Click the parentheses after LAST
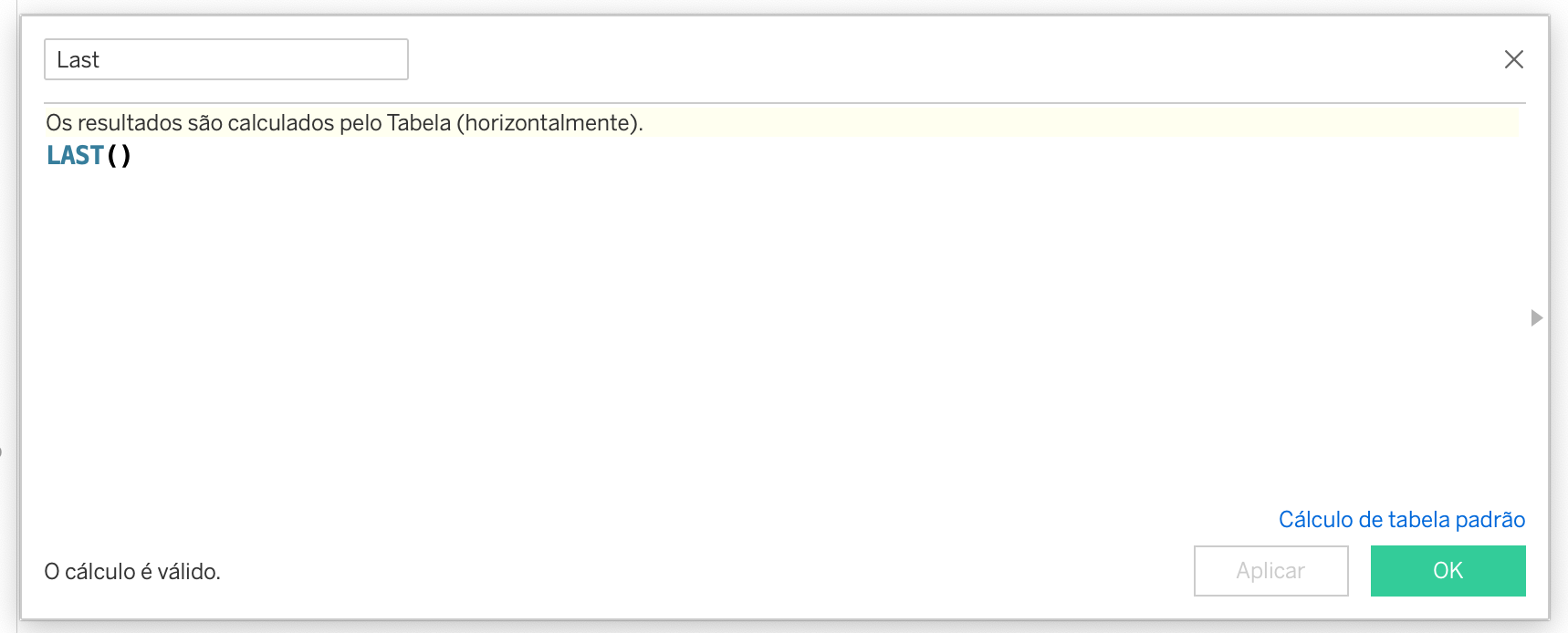Image resolution: width=1568 pixels, height=633 pixels. pos(120,155)
